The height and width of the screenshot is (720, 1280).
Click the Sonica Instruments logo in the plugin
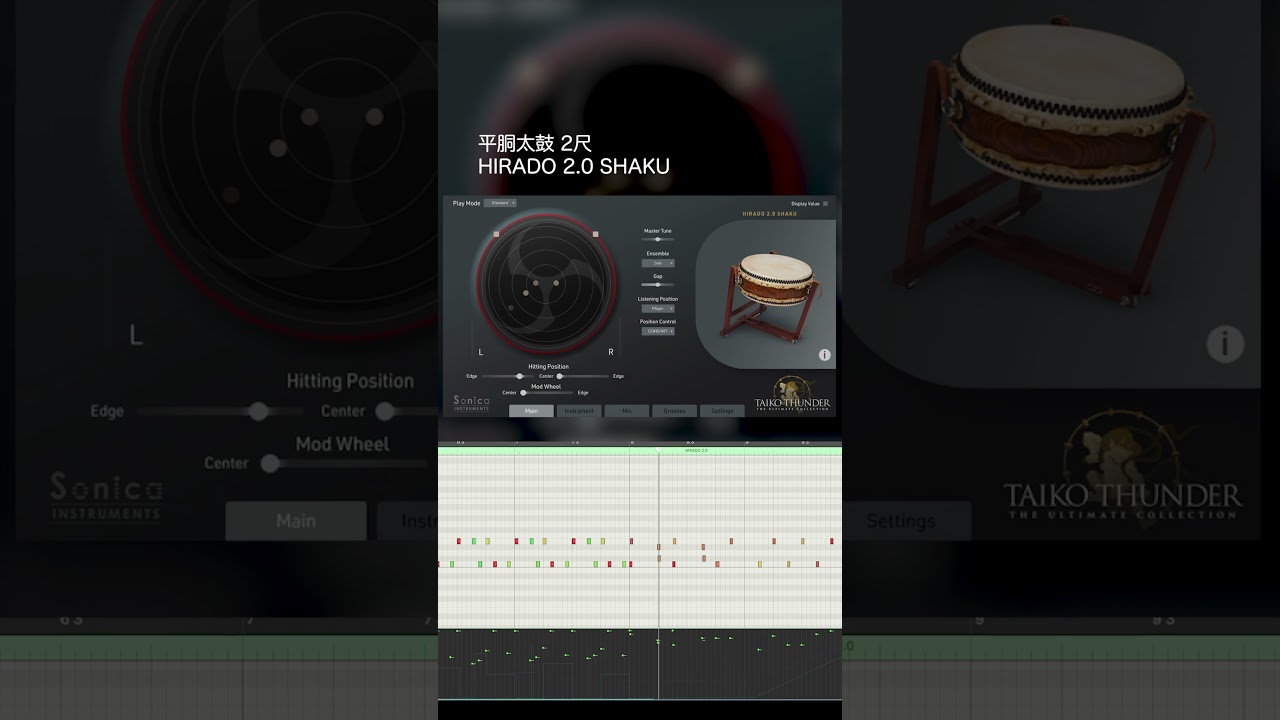click(x=471, y=403)
